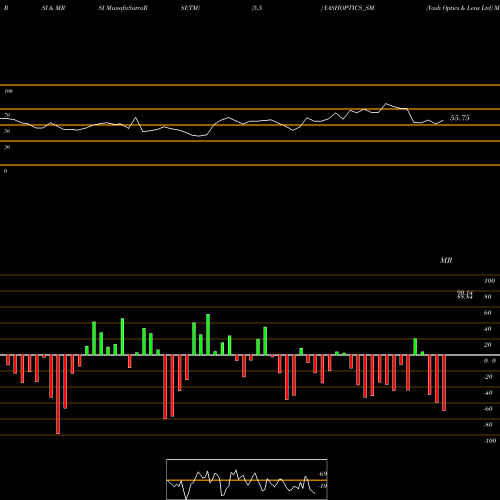Click the mini oscillator chart thumbnail at the bottom
This screenshot has width=500, height=500.
(247, 479)
